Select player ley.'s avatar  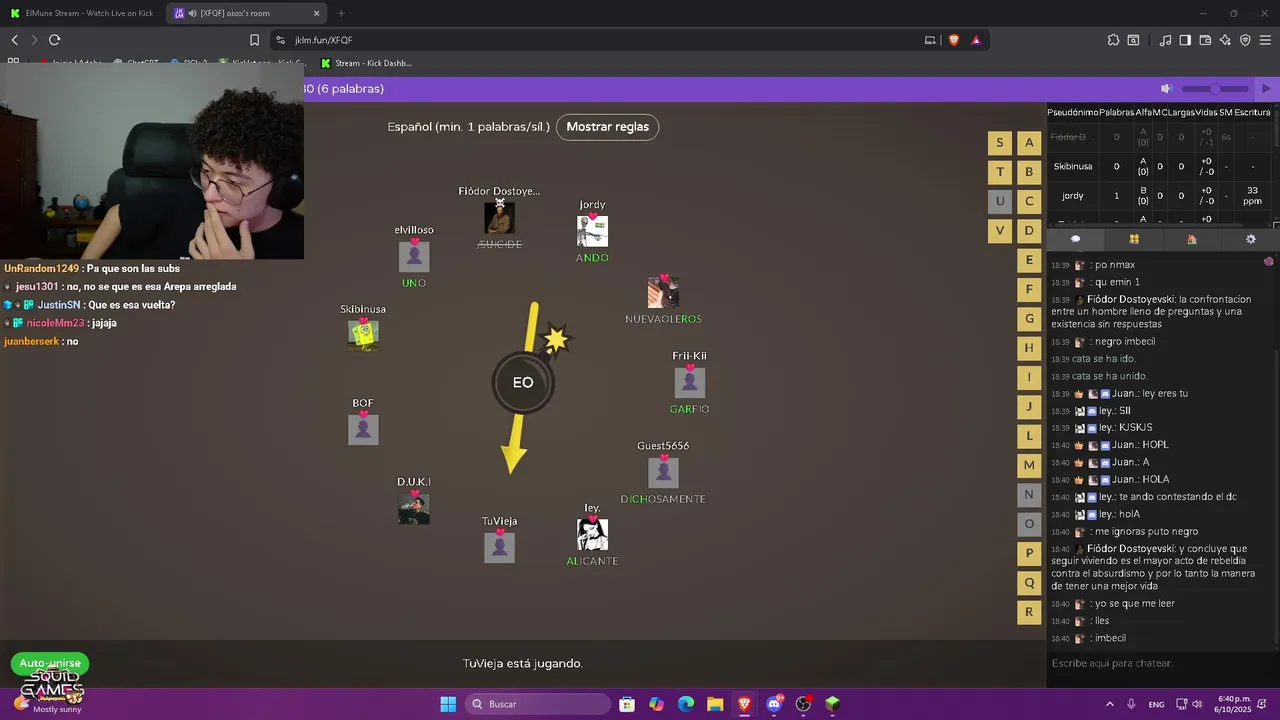point(592,534)
